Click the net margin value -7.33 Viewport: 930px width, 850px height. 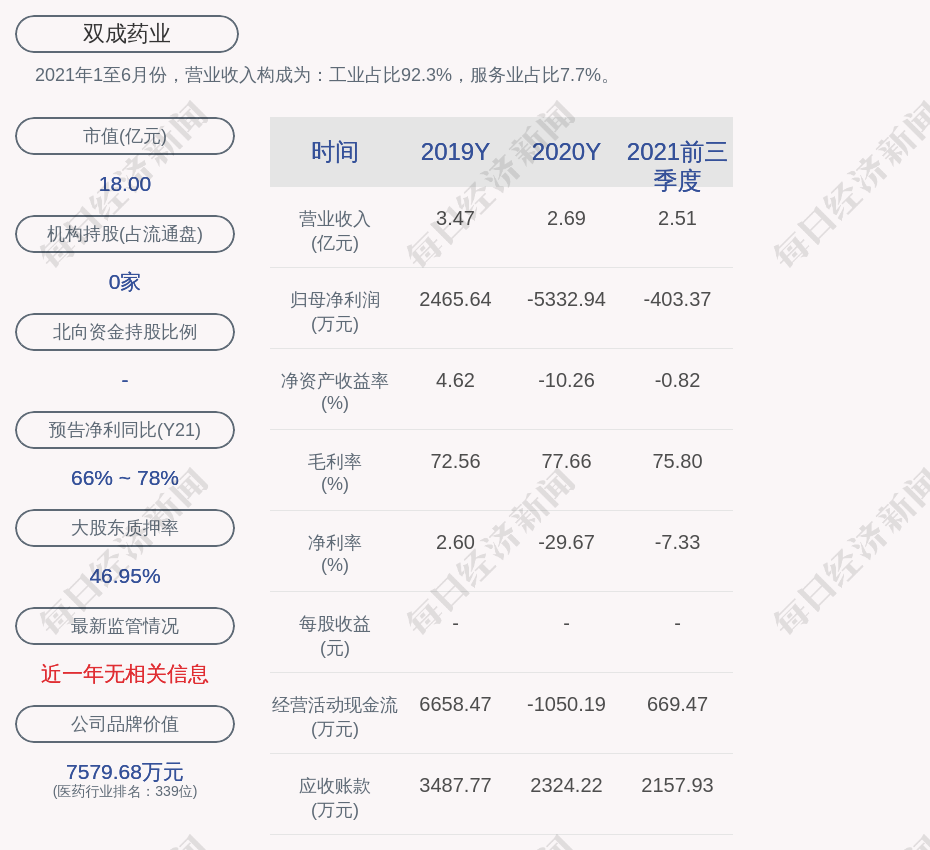click(677, 542)
